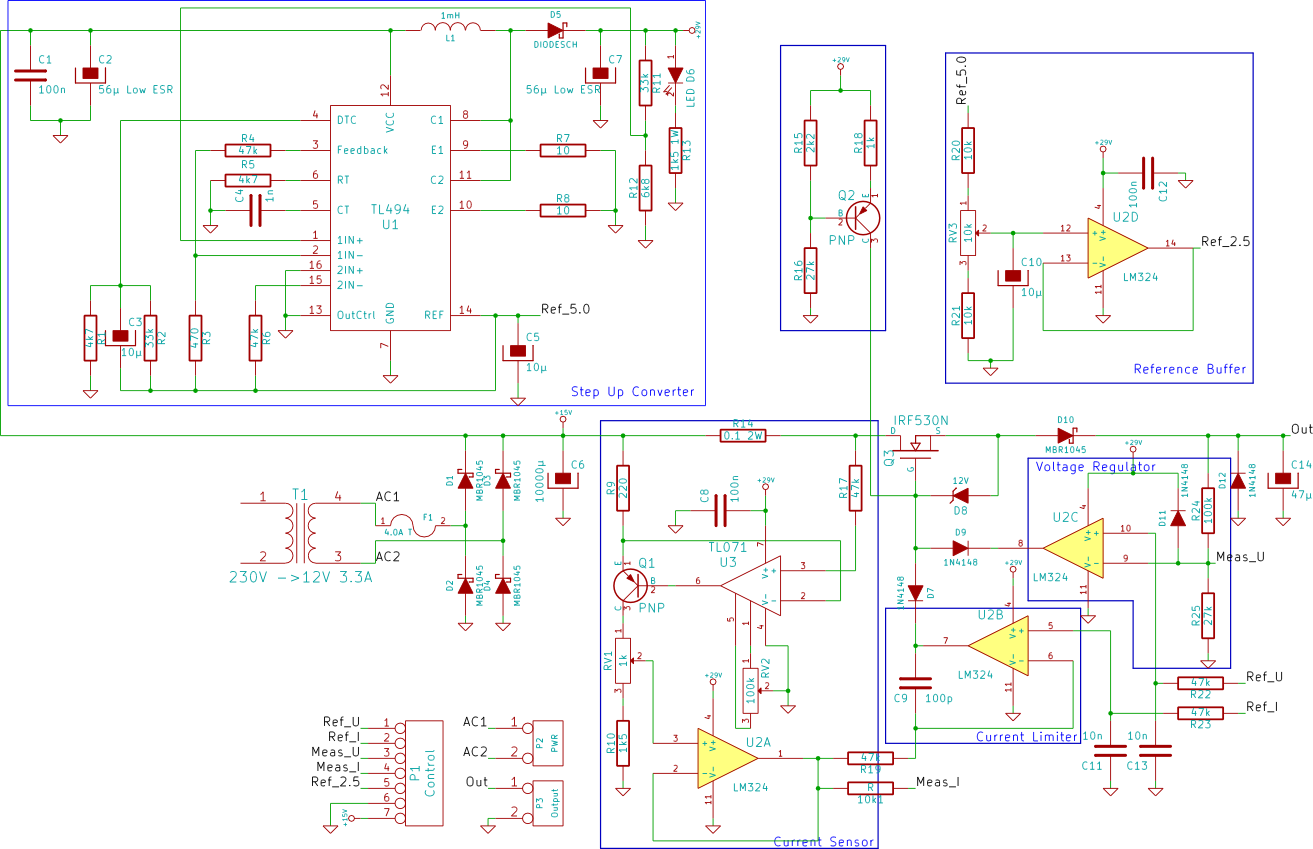Screen dimensions: 1313x849
Task: Select shunt resistor R14 0.1 2W
Action: 742,435
